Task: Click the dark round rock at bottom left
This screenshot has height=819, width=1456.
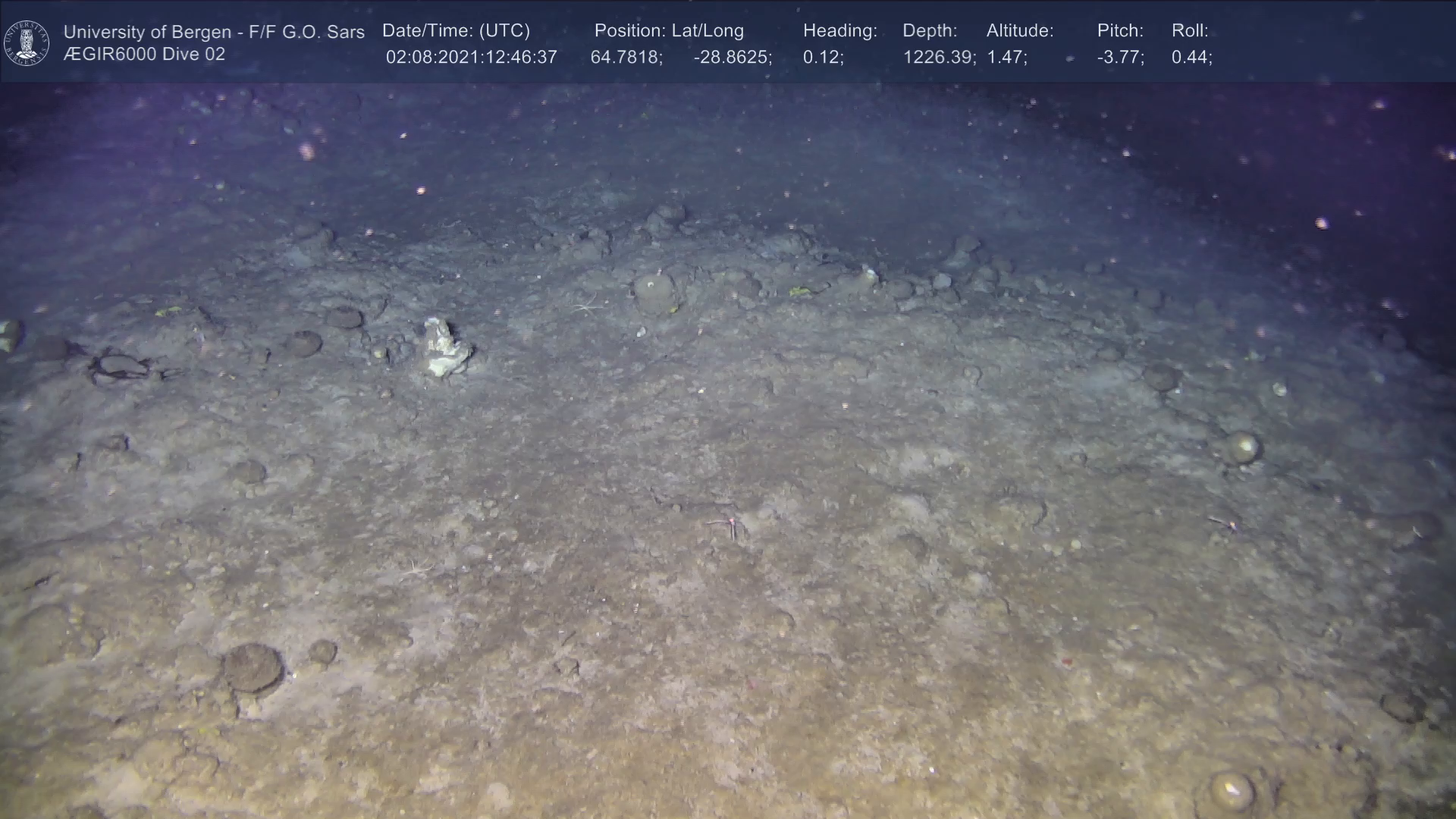Action: click(x=253, y=668)
